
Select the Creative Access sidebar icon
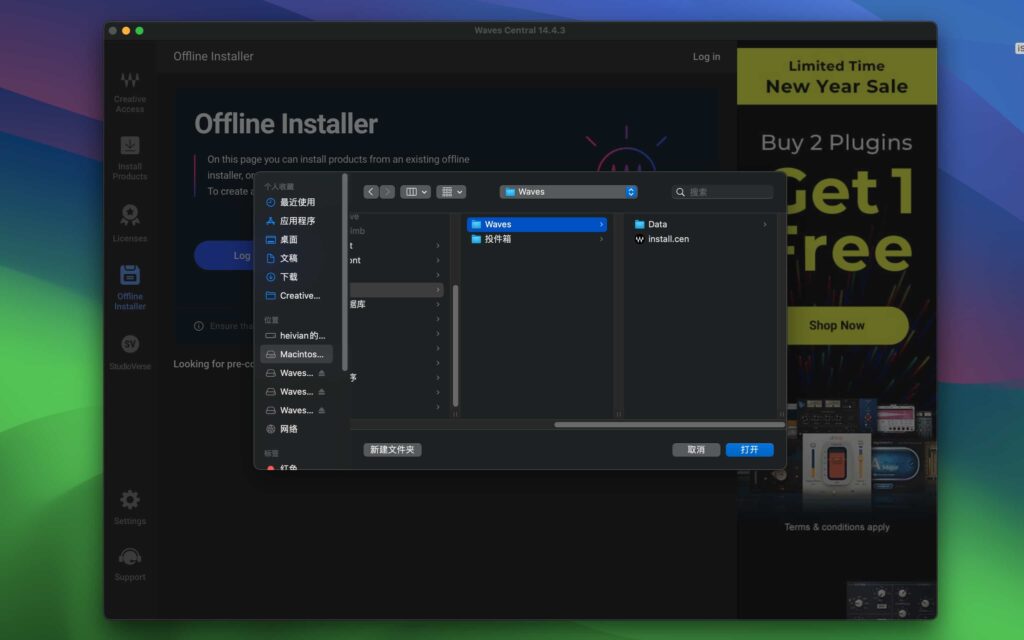[x=129, y=90]
